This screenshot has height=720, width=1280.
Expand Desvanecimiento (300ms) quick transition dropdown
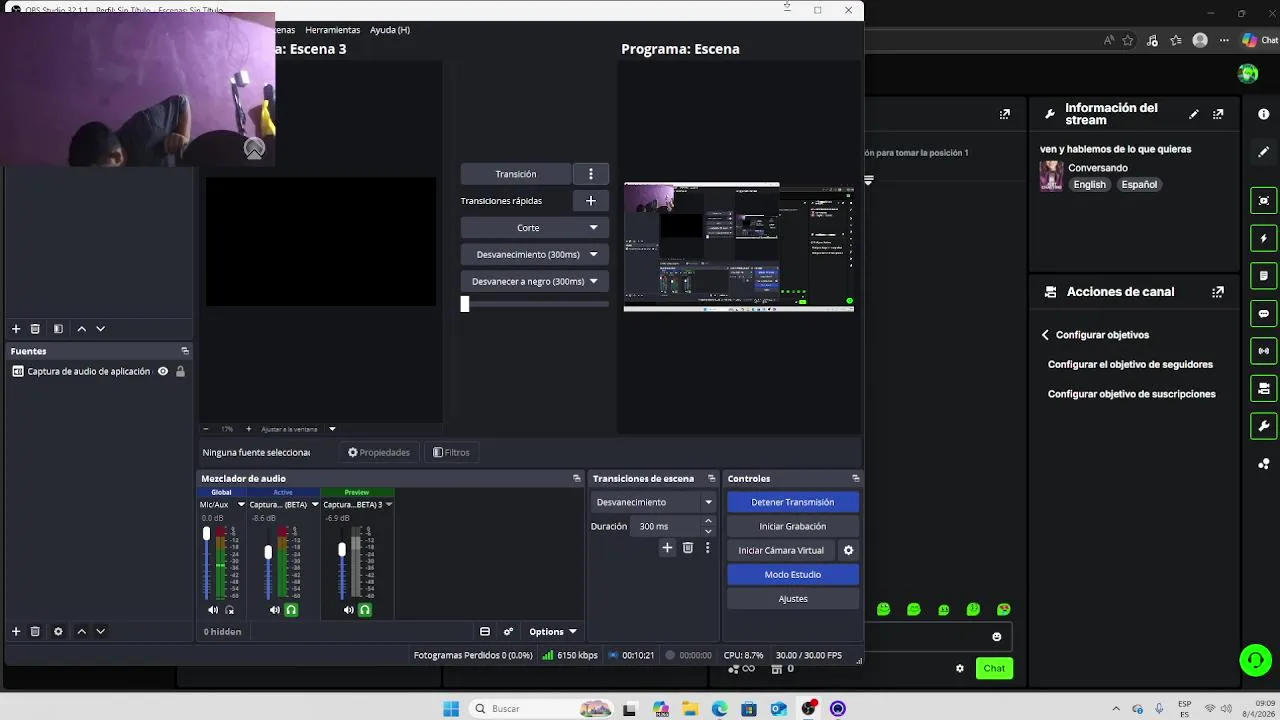(x=593, y=254)
